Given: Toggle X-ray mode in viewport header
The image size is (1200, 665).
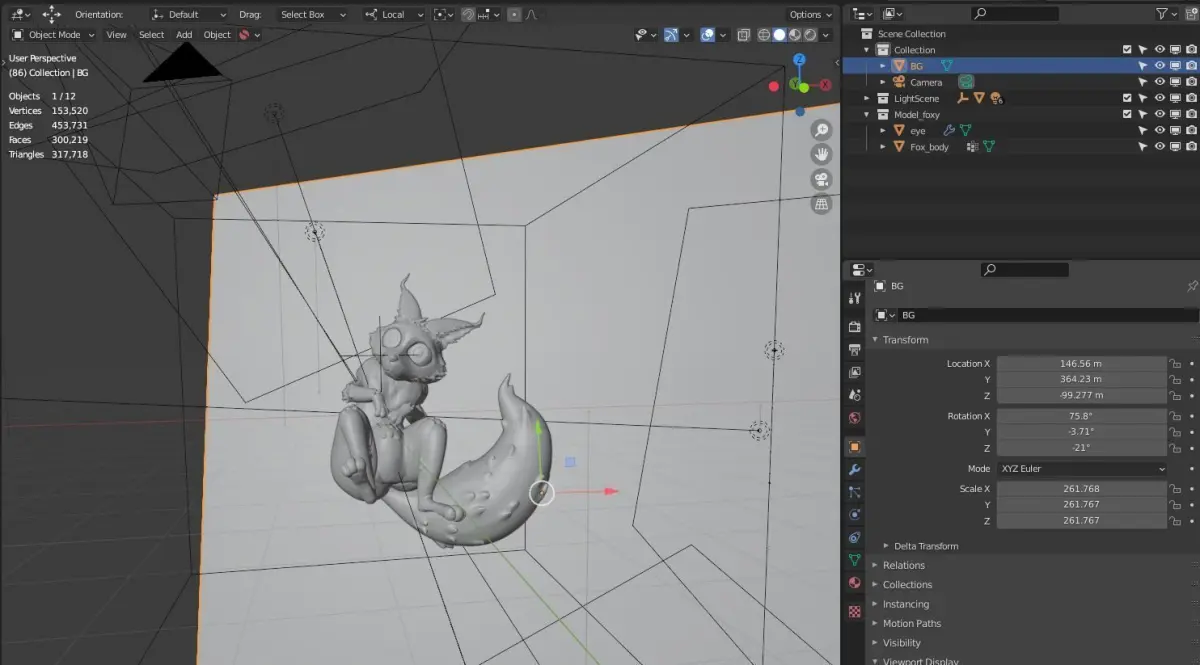Looking at the screenshot, I should pos(744,34).
